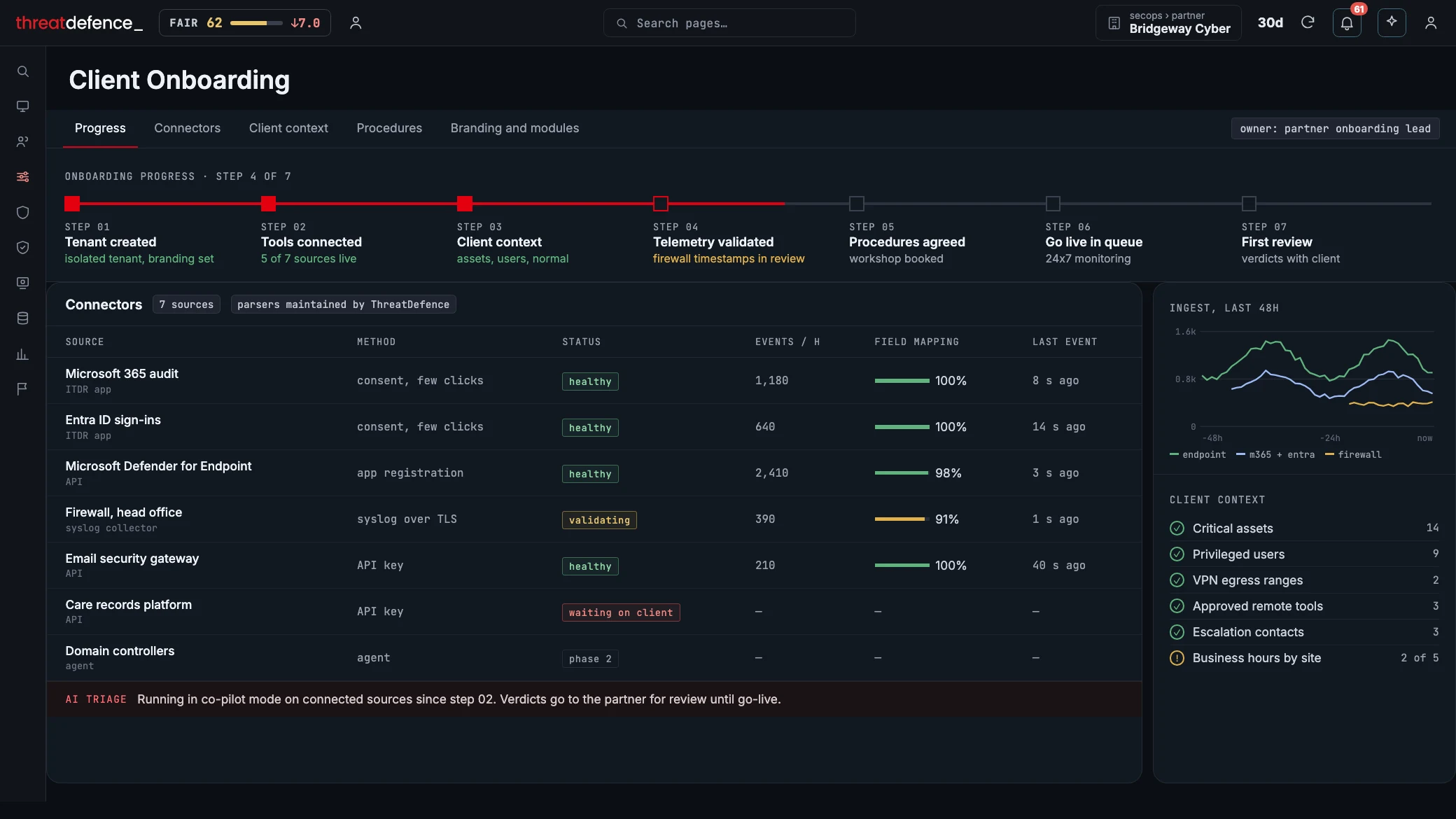This screenshot has height=819, width=1456.
Task: Click the owner: partner onboarding lead tag
Action: coord(1335,129)
